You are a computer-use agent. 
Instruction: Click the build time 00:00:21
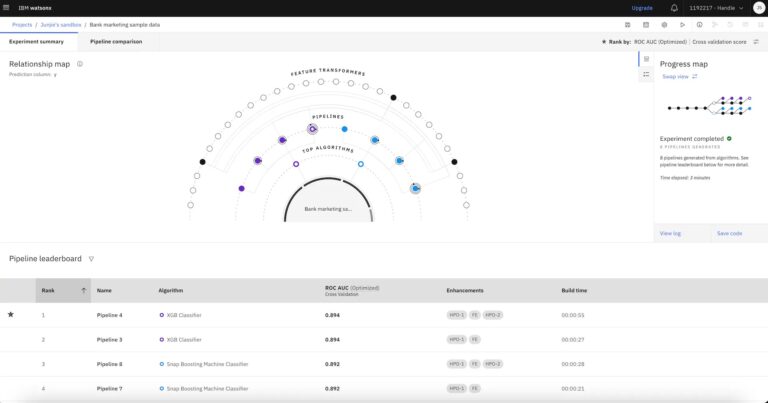[573, 388]
